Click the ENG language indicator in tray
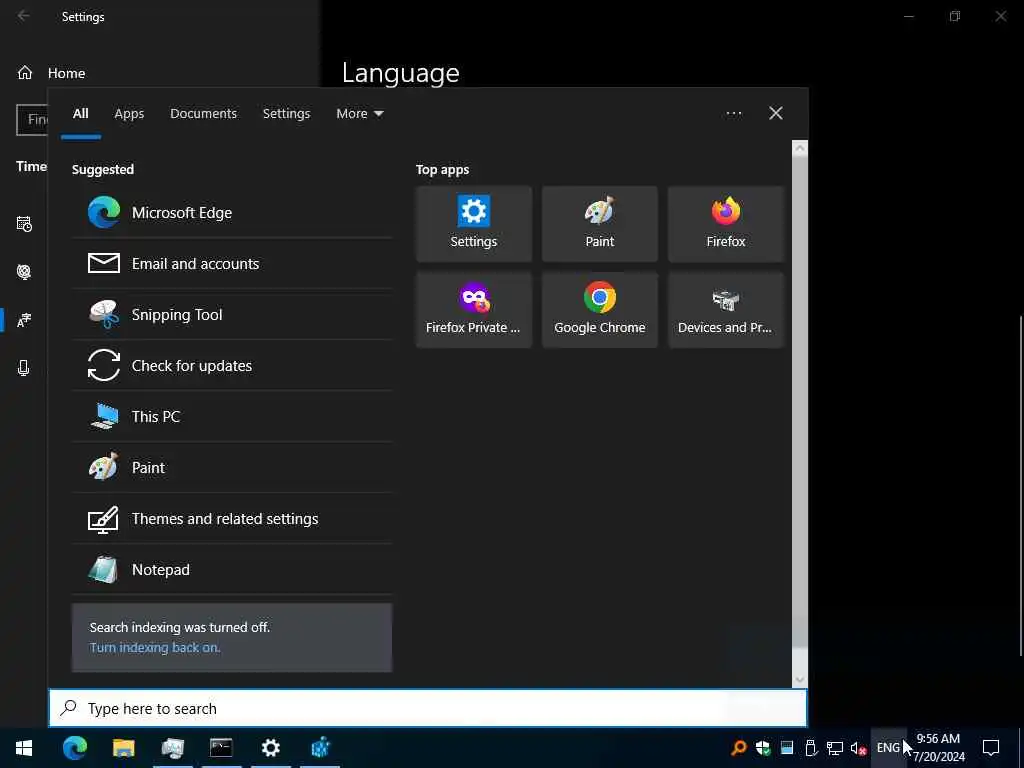The height and width of the screenshot is (768, 1024). coord(888,748)
